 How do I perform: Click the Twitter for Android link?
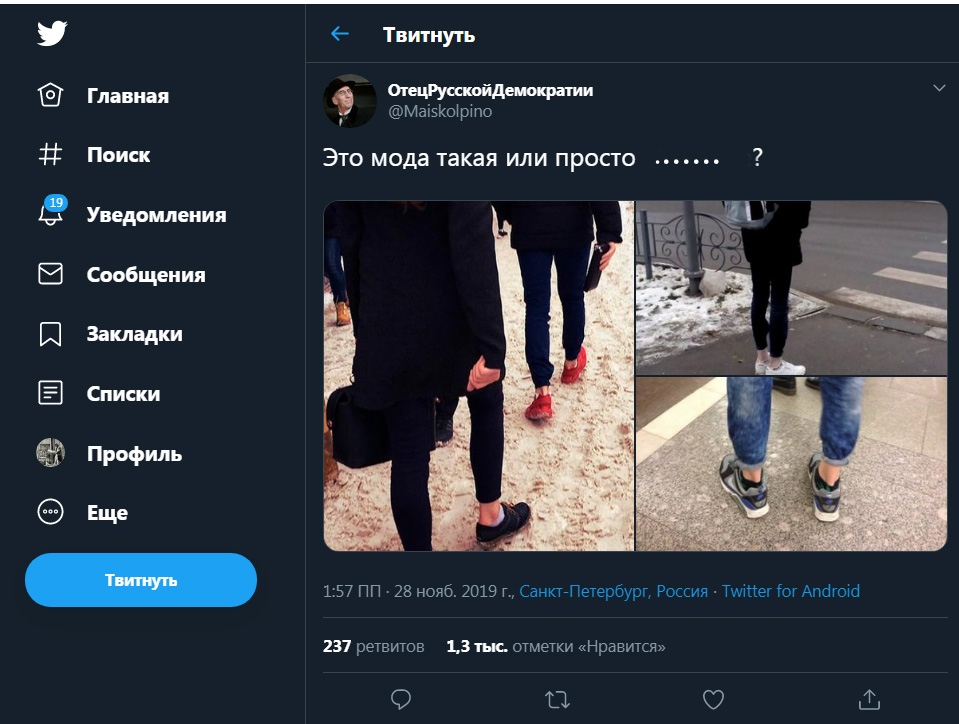(790, 591)
